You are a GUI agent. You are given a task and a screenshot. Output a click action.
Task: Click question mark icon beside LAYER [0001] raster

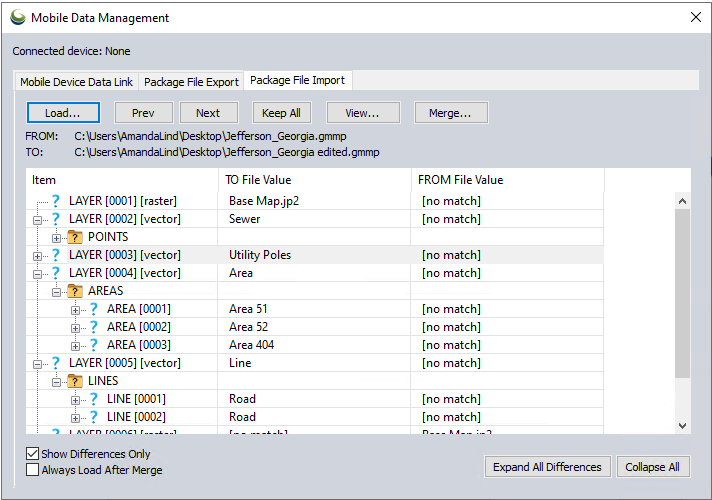click(56, 201)
